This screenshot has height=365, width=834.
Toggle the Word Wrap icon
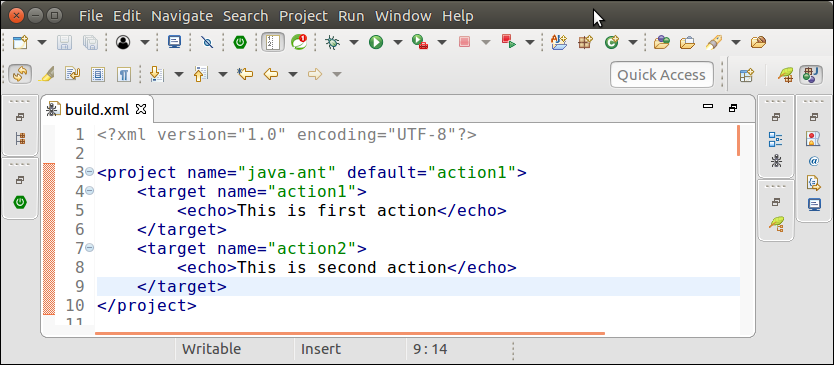(72, 74)
